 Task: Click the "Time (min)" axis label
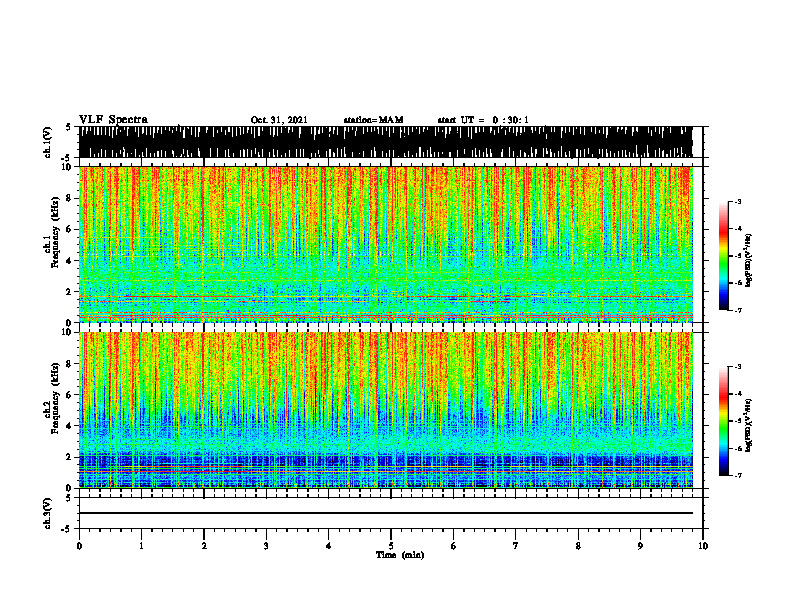tap(400, 555)
